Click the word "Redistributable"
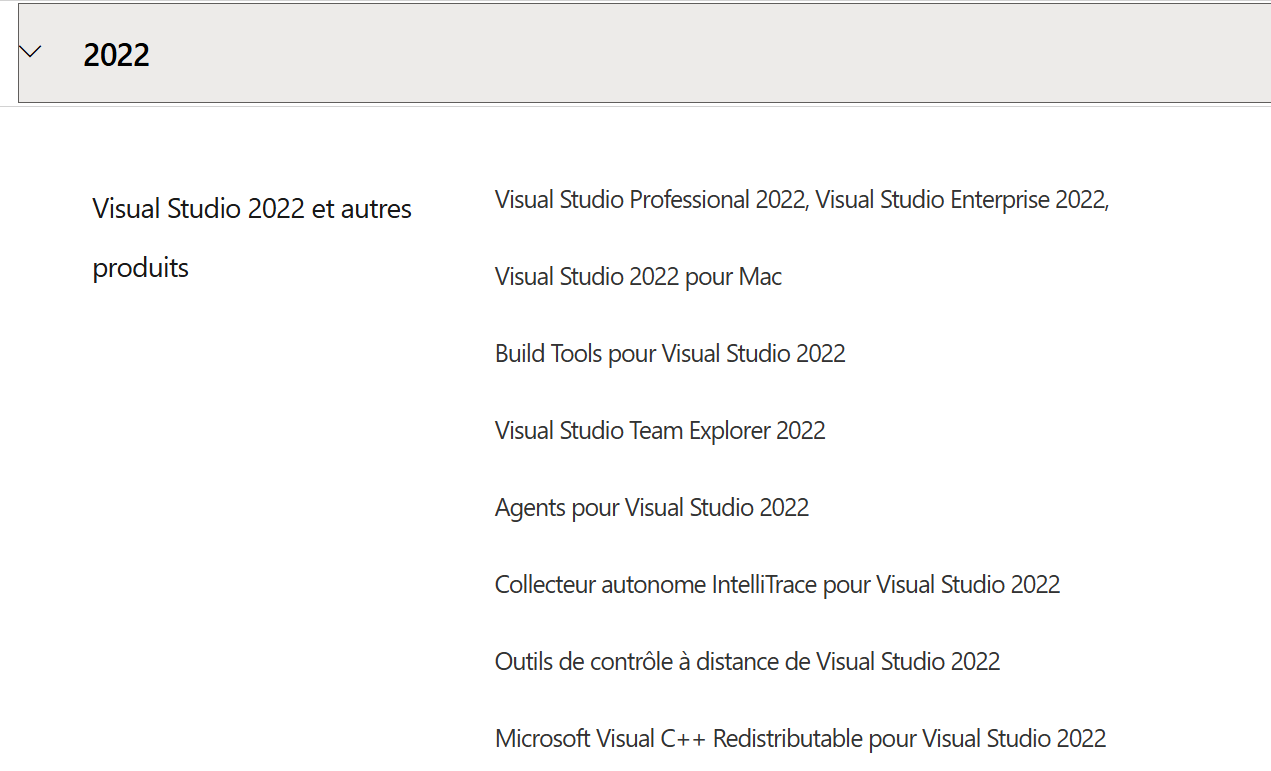This screenshot has width=1271, height=771. (x=788, y=739)
